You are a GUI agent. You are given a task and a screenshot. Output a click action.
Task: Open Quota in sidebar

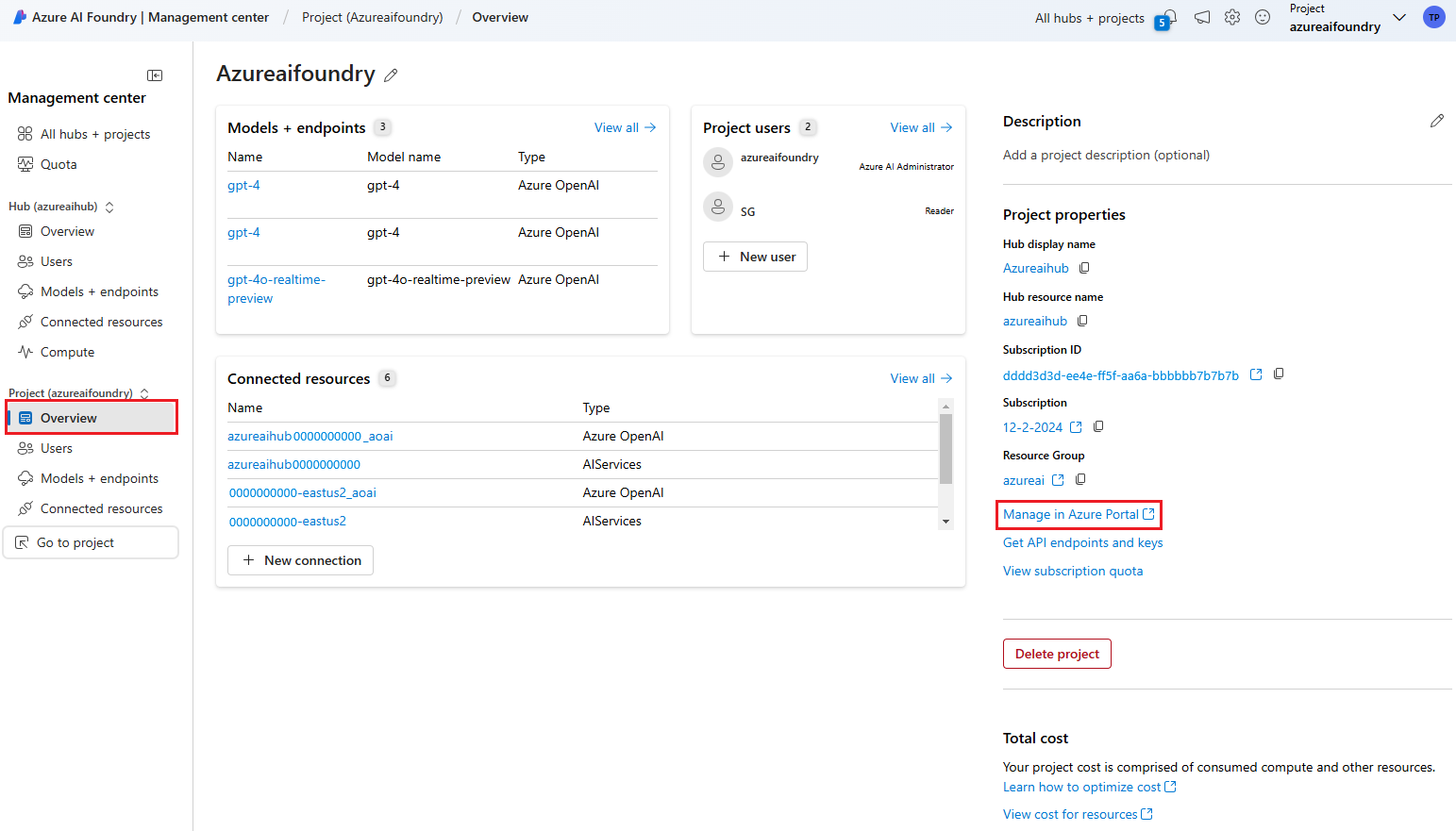[x=59, y=164]
